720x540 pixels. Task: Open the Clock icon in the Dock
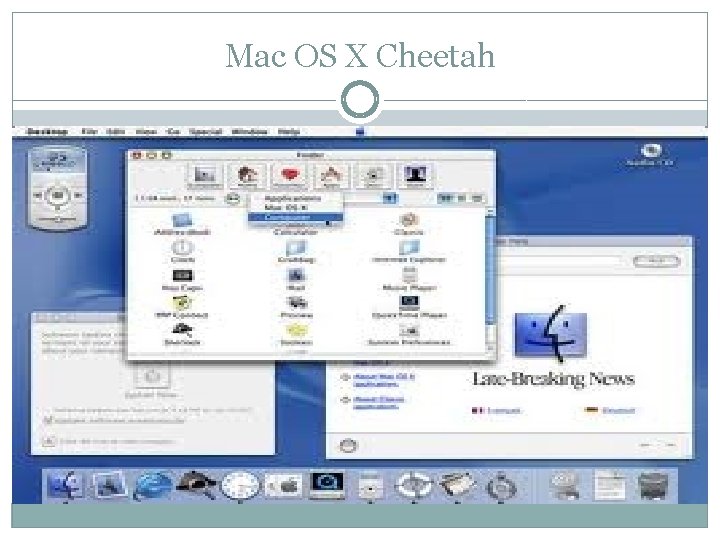[240, 486]
